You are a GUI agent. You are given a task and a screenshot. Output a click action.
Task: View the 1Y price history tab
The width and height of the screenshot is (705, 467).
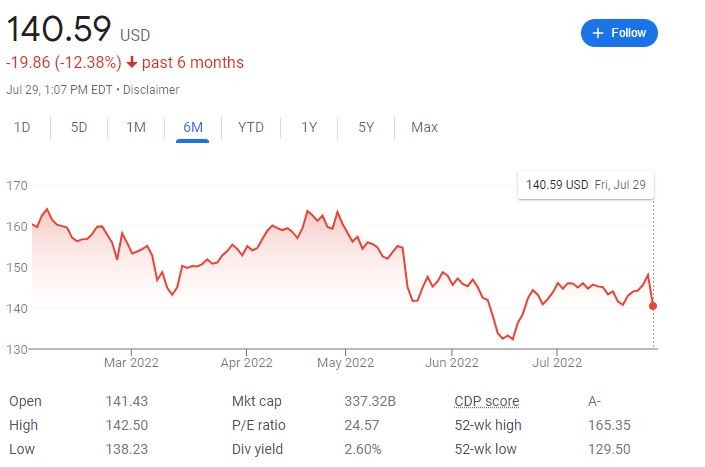point(309,127)
